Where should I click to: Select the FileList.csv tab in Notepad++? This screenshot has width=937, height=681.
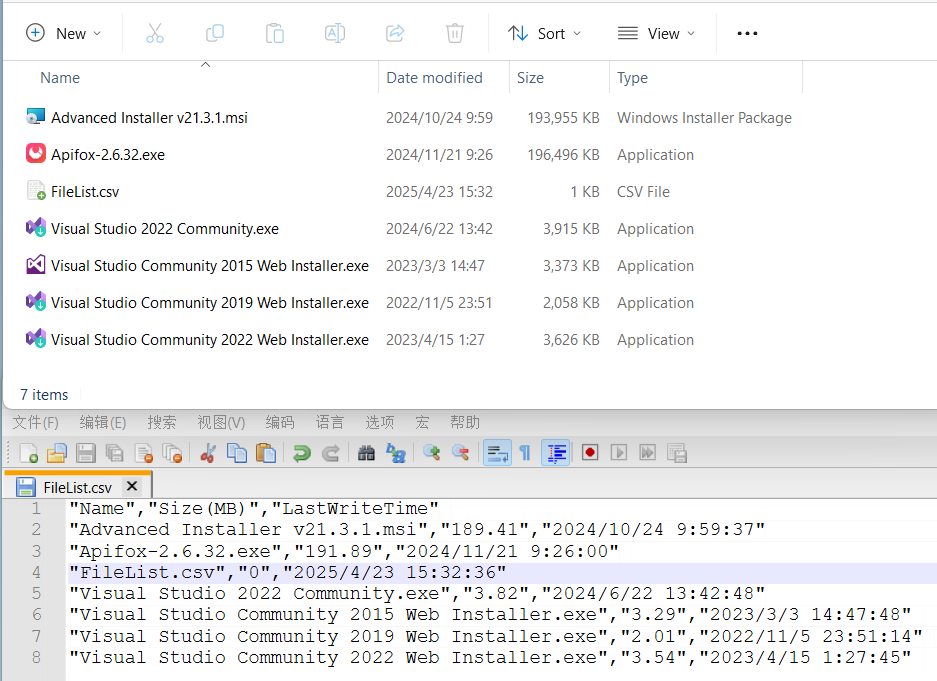(x=77, y=487)
